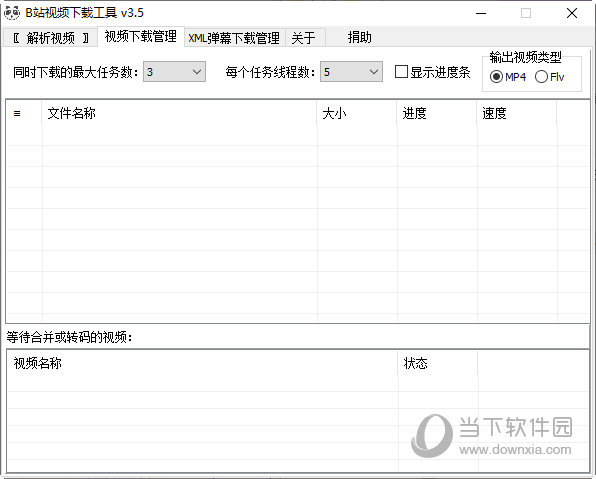Close the B站视频下载工具 window
Viewport: 596px width, 479px height.
click(572, 13)
